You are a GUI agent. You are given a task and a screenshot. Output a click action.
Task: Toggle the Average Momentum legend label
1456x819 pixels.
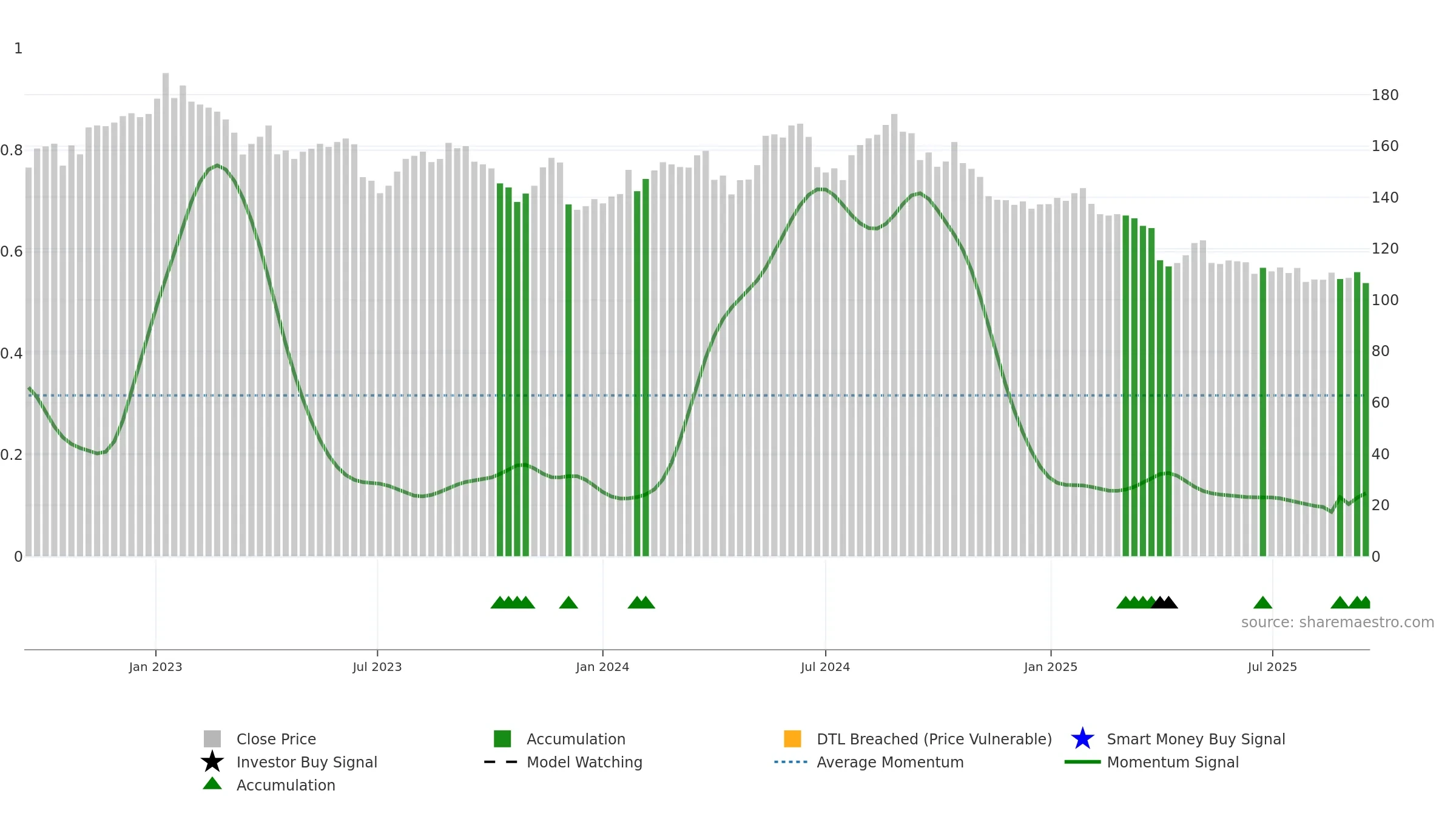(x=890, y=762)
